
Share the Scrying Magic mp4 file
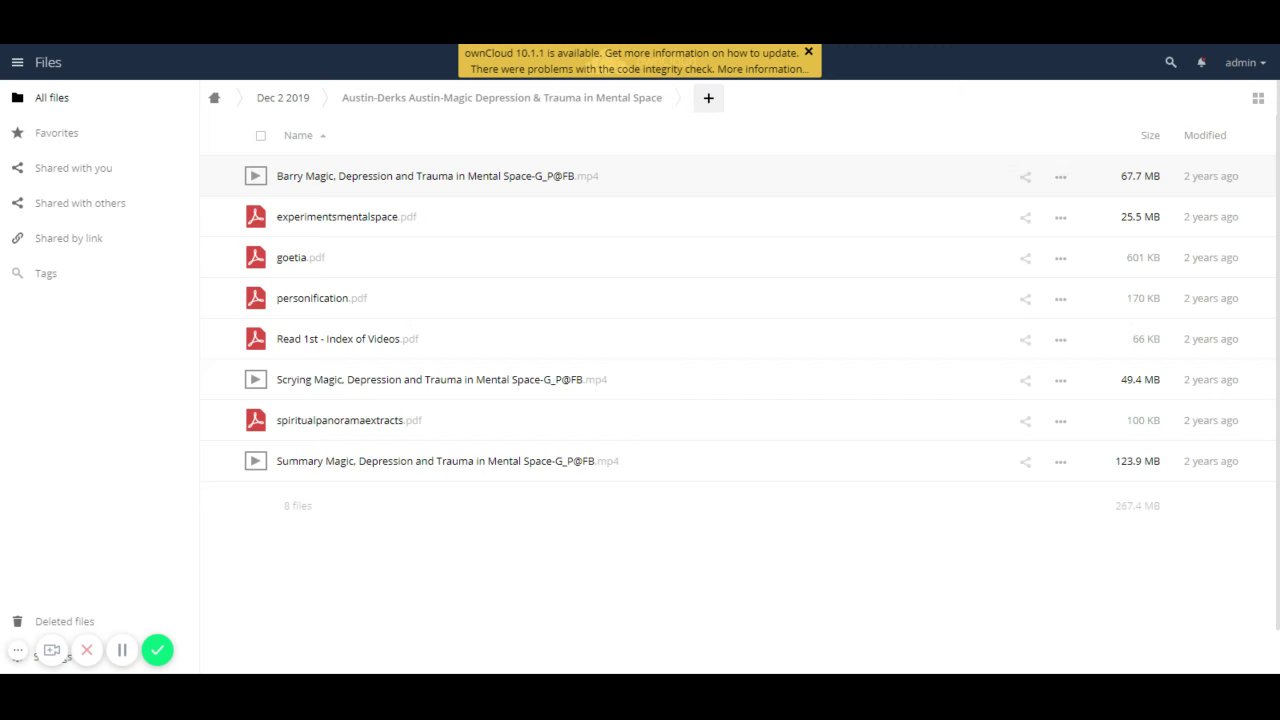pyautogui.click(x=1025, y=380)
